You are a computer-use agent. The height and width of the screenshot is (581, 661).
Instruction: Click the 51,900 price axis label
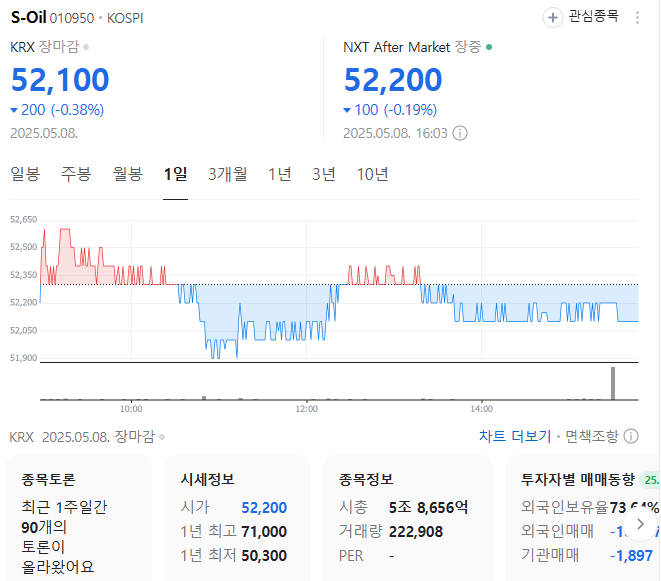click(x=24, y=358)
